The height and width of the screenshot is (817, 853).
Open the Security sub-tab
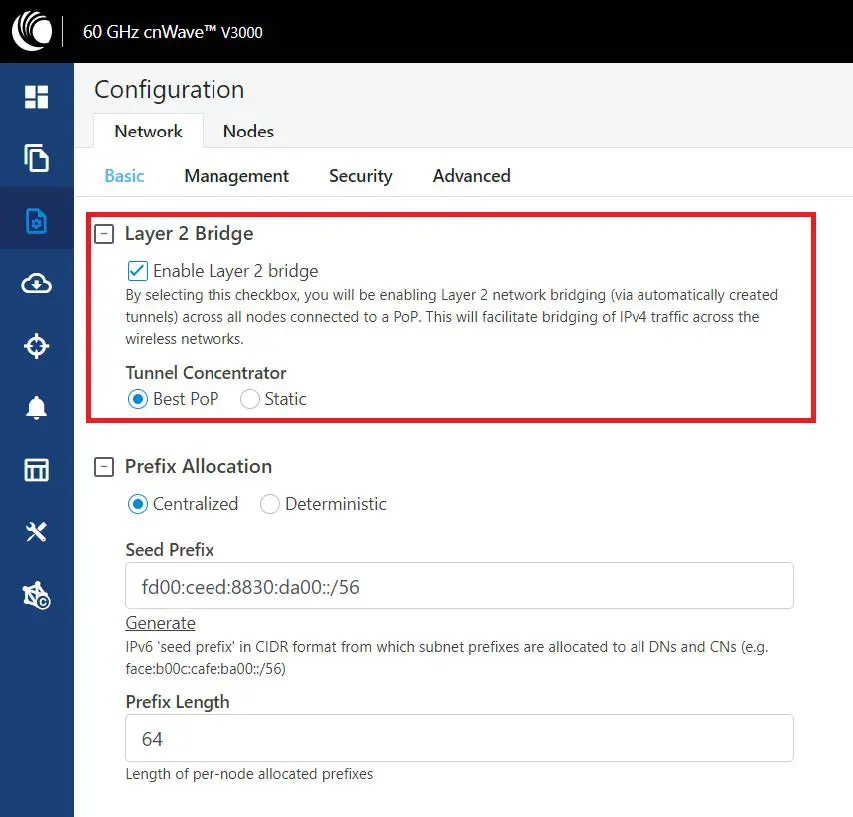(x=360, y=176)
